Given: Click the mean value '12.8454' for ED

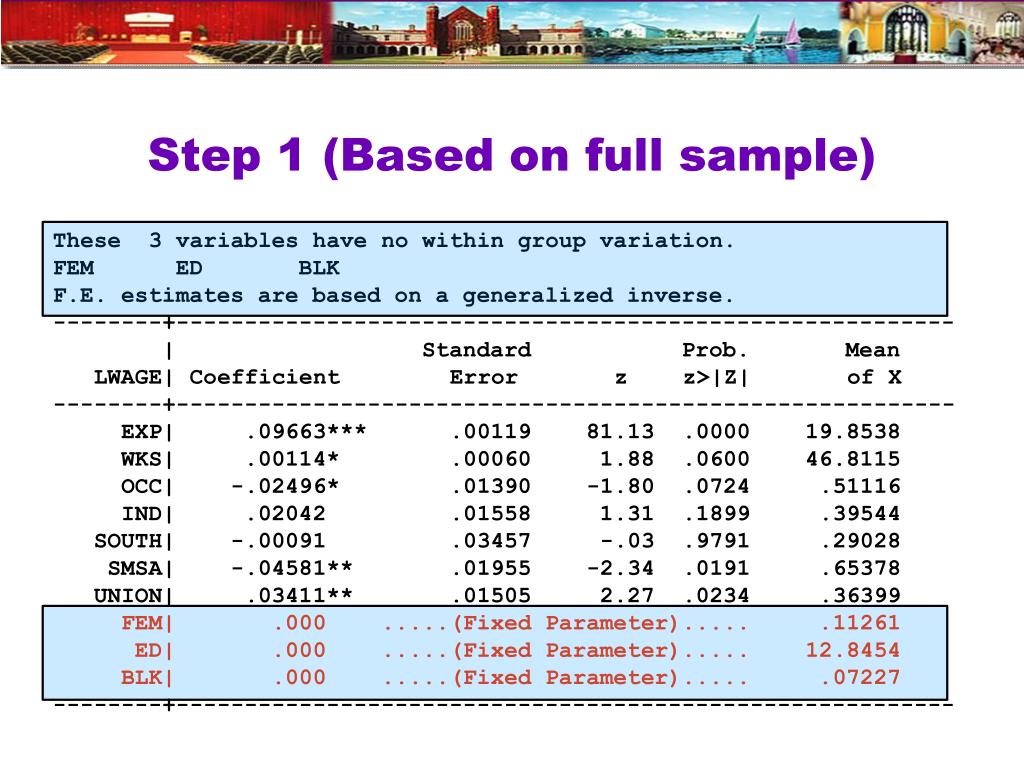Looking at the screenshot, I should point(852,650).
